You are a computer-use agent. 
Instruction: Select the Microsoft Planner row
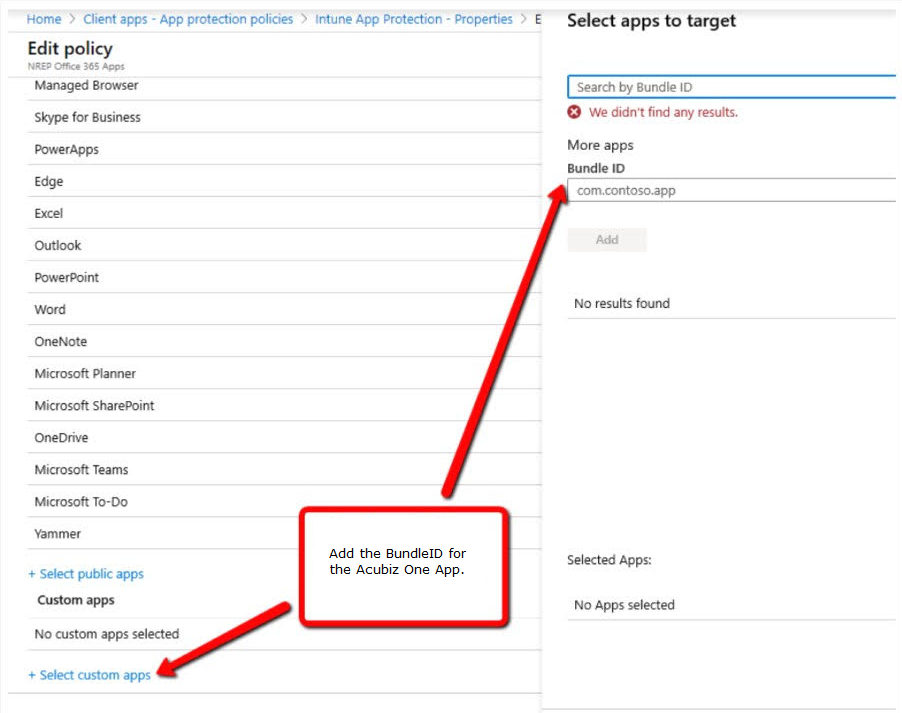point(284,373)
